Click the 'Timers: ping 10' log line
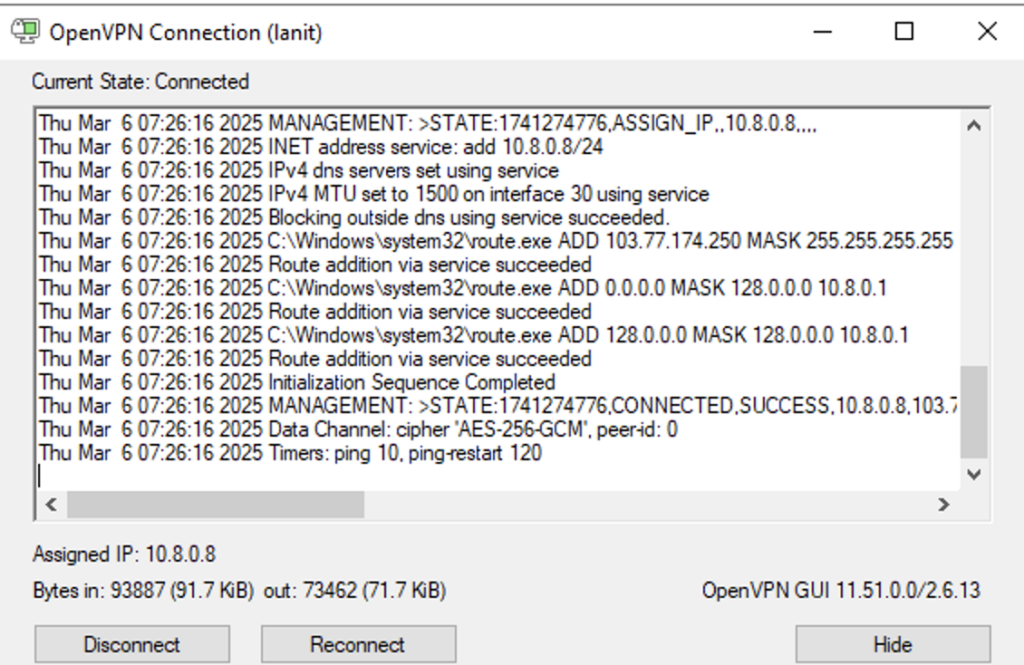This screenshot has width=1024, height=665. click(291, 453)
